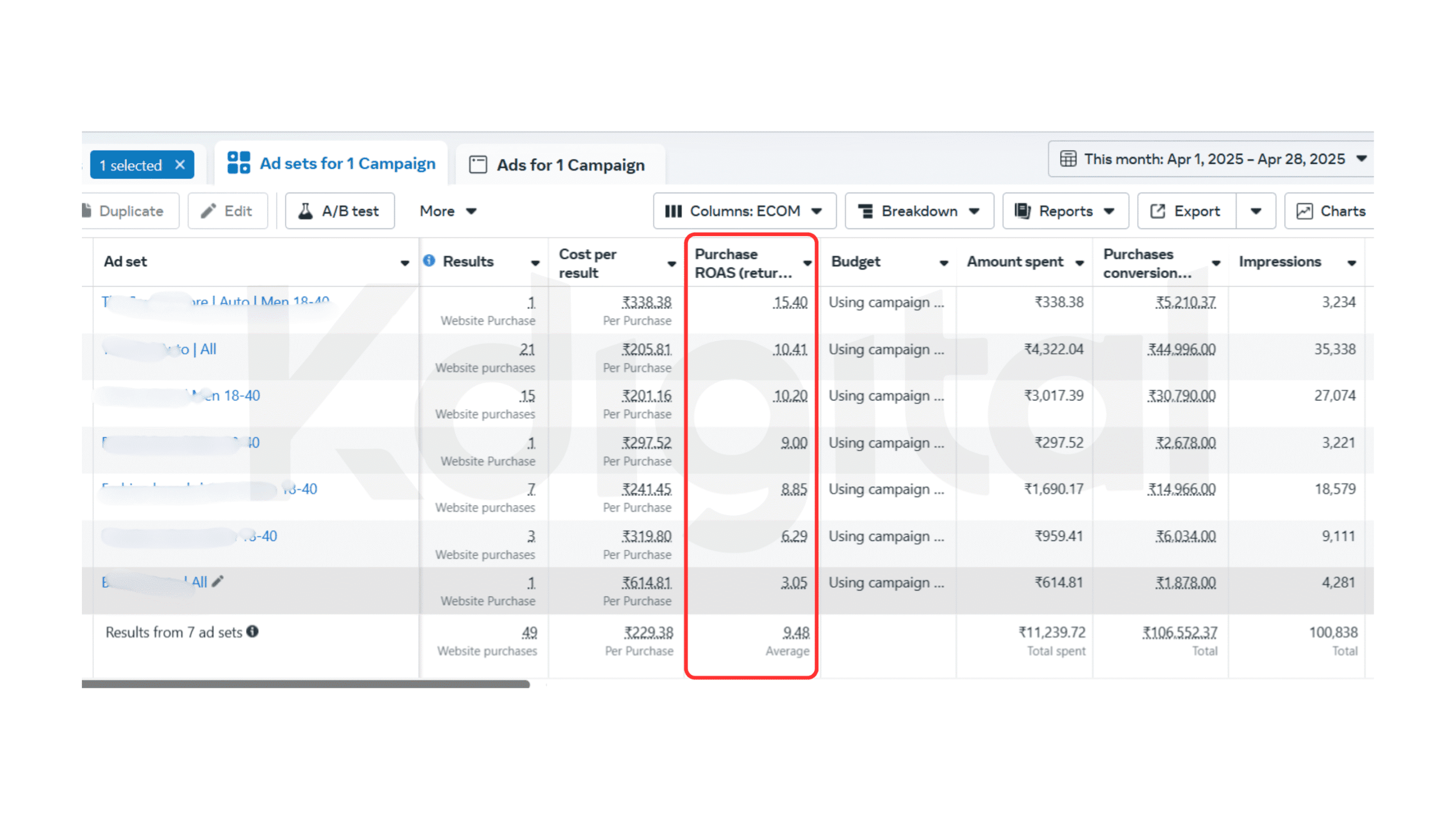Sort by Amount spent column header arrow
Image resolution: width=1456 pixels, height=819 pixels.
pyautogui.click(x=1079, y=262)
